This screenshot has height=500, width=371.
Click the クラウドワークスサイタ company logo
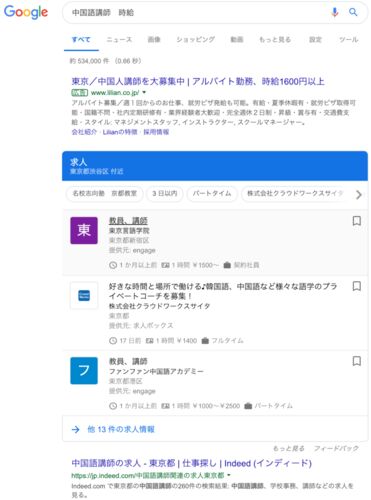[84, 295]
